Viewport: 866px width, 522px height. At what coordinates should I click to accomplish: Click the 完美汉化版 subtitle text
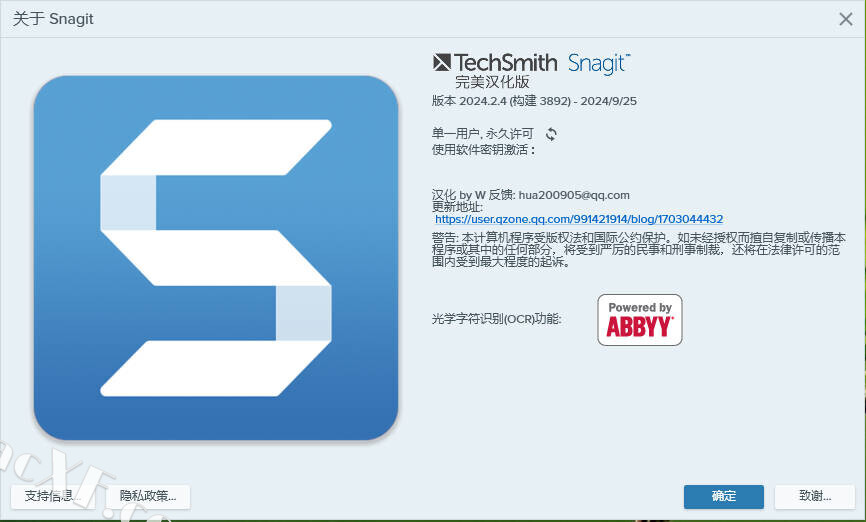pos(492,82)
